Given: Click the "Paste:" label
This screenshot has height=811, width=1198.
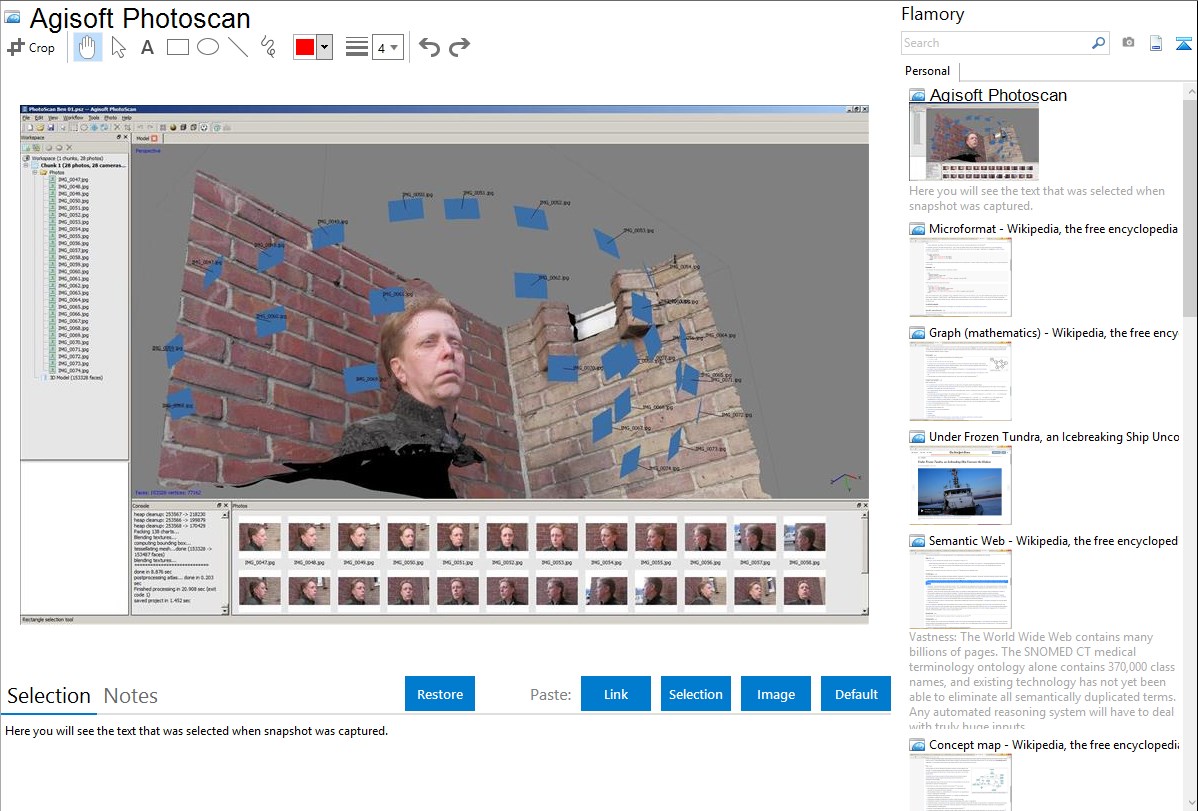Looking at the screenshot, I should pyautogui.click(x=551, y=694).
